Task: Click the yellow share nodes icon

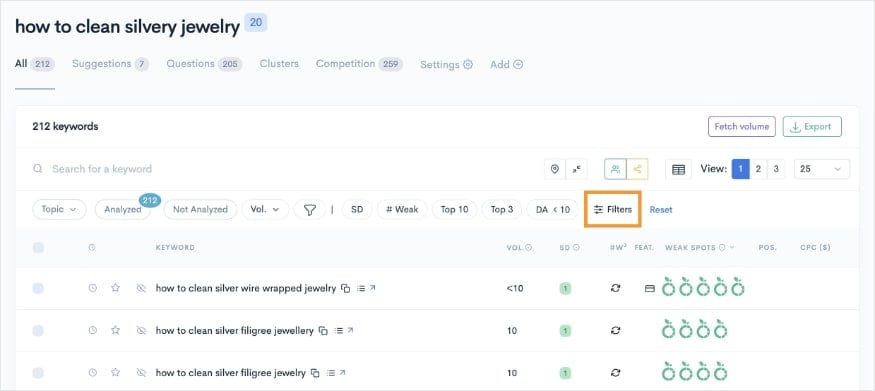Action: point(637,169)
